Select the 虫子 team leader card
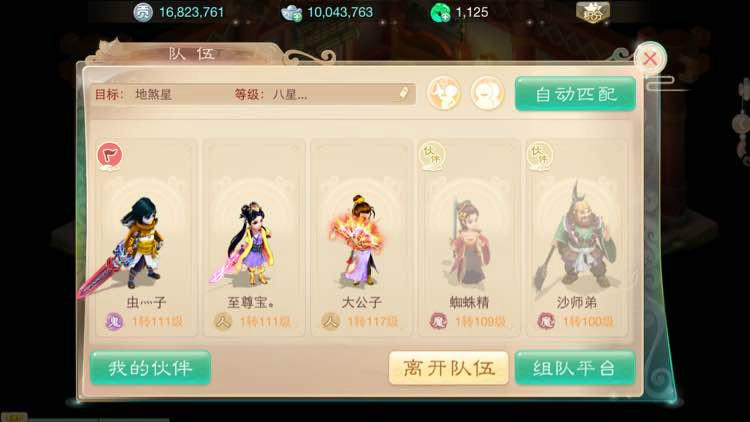This screenshot has width=750, height=422. pyautogui.click(x=146, y=238)
